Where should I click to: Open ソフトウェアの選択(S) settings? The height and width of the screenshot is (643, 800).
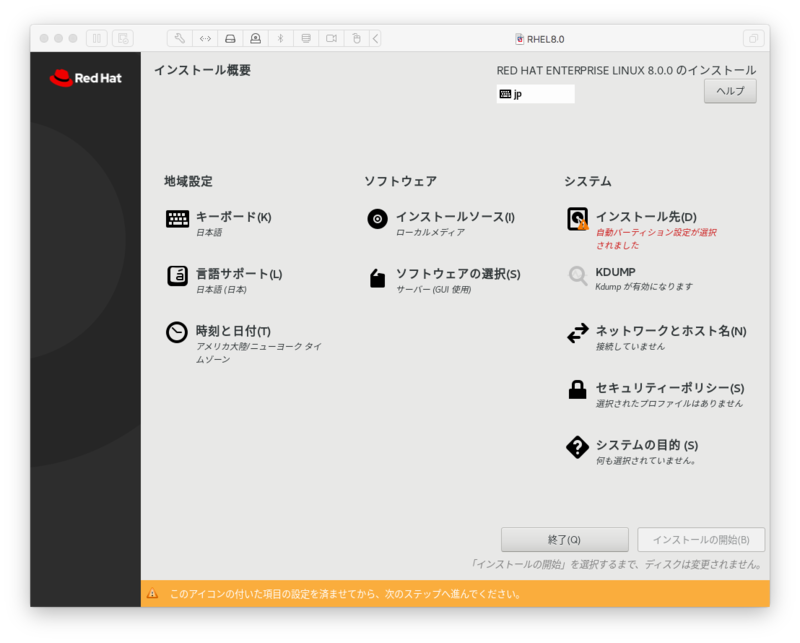[x=459, y=274]
